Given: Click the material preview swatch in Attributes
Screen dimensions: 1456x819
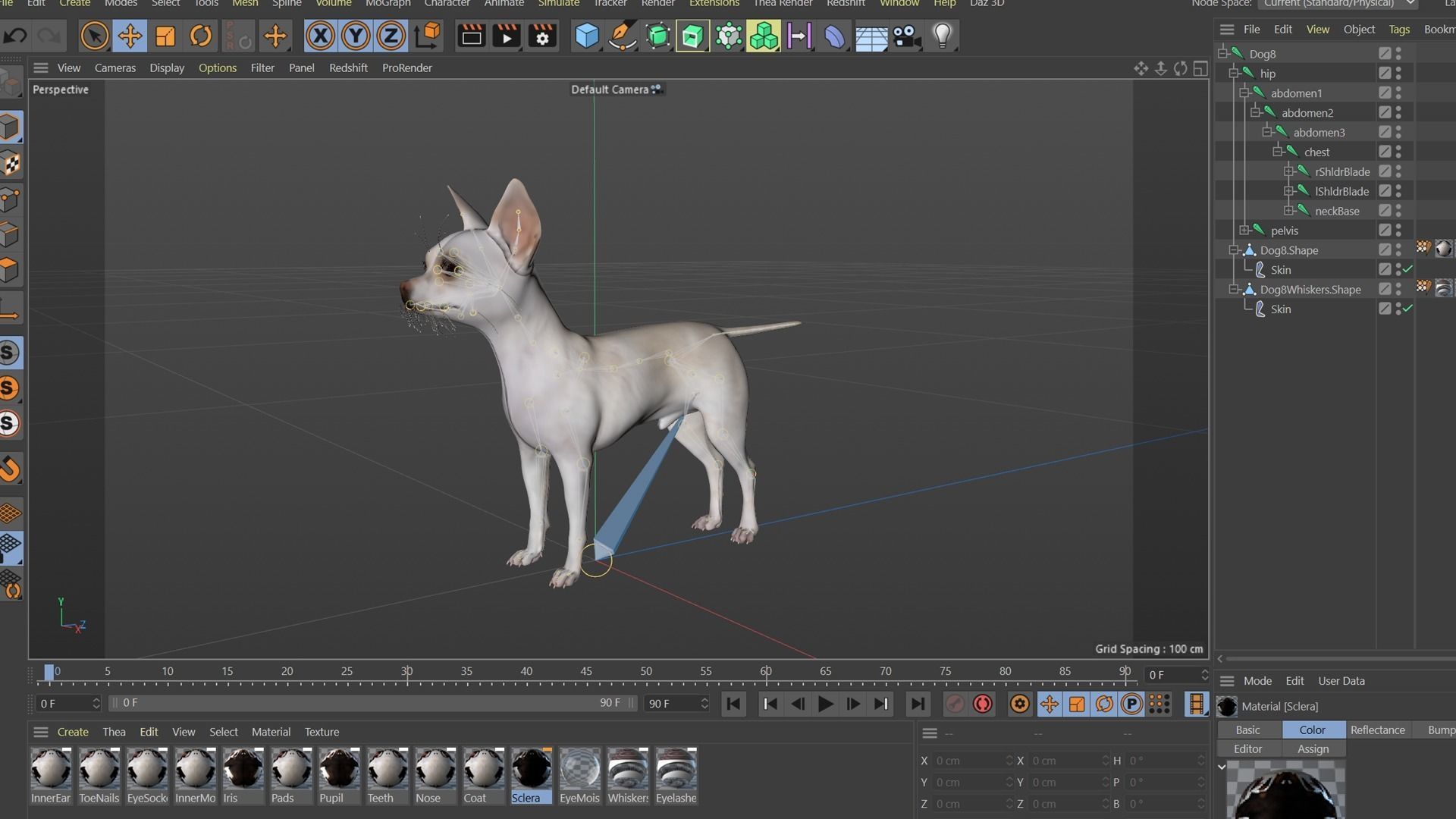Looking at the screenshot, I should (x=1285, y=790).
